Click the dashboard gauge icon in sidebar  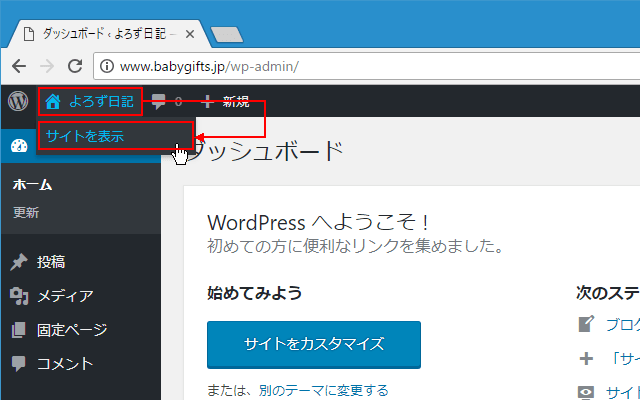pos(19,146)
